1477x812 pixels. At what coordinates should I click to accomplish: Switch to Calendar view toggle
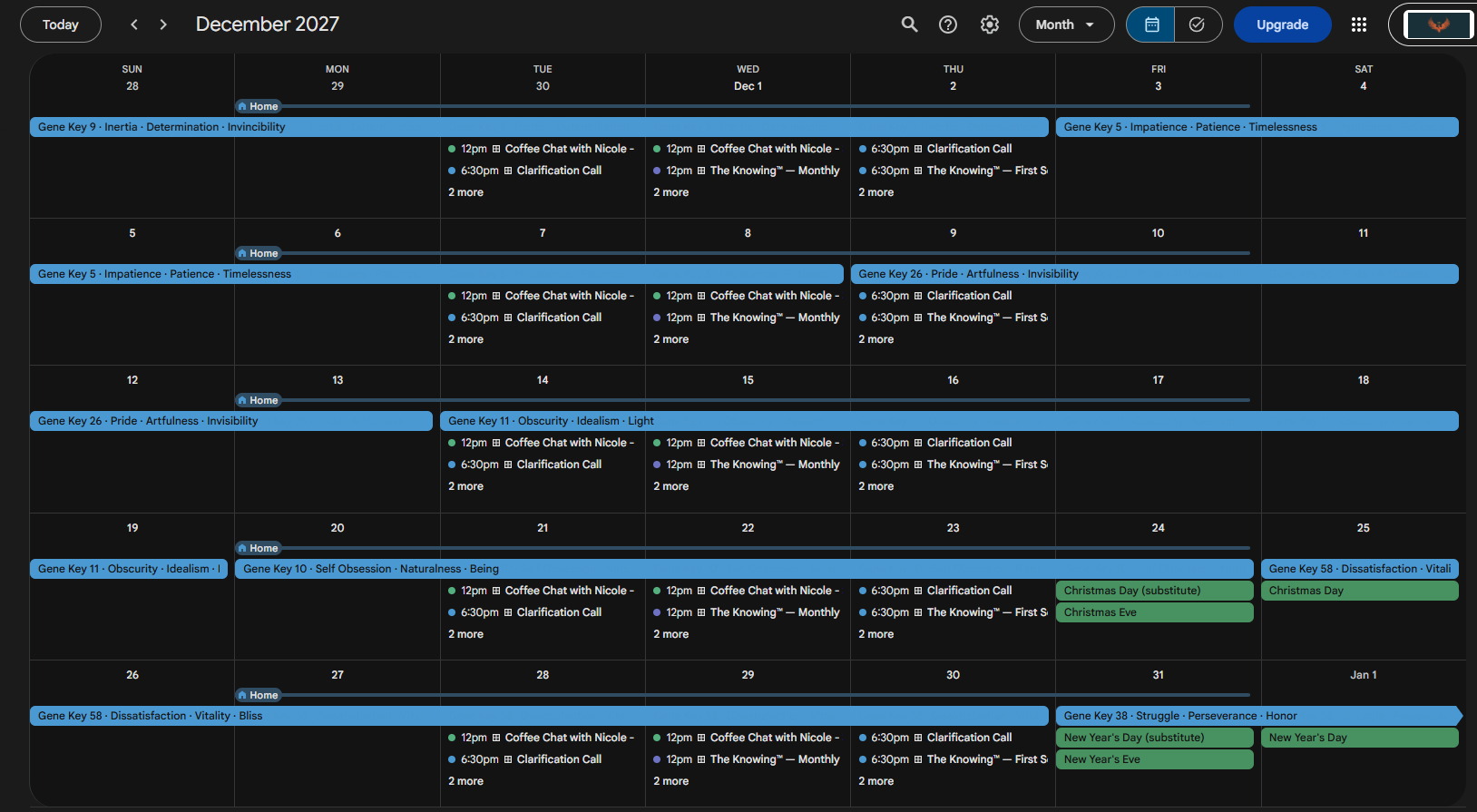(x=1150, y=24)
